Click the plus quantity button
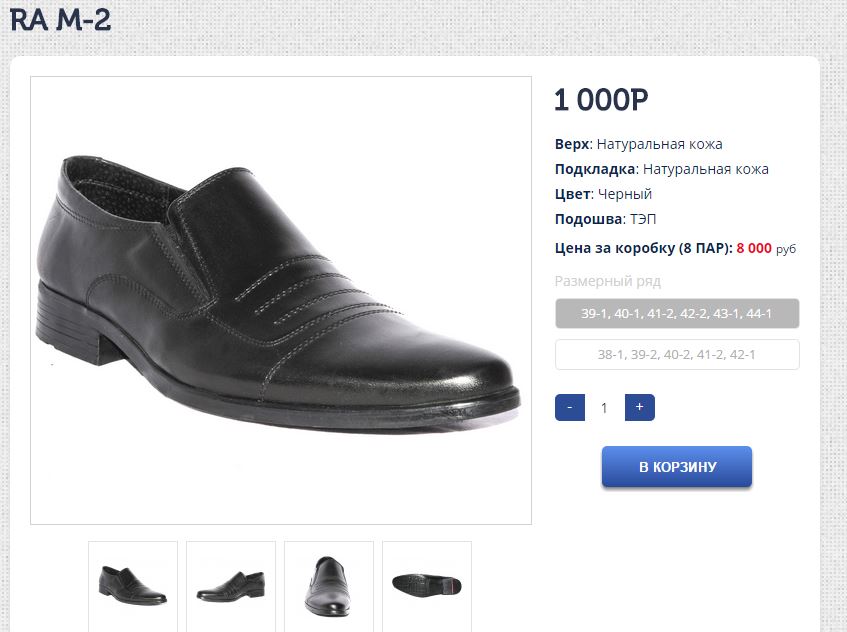 tap(639, 407)
